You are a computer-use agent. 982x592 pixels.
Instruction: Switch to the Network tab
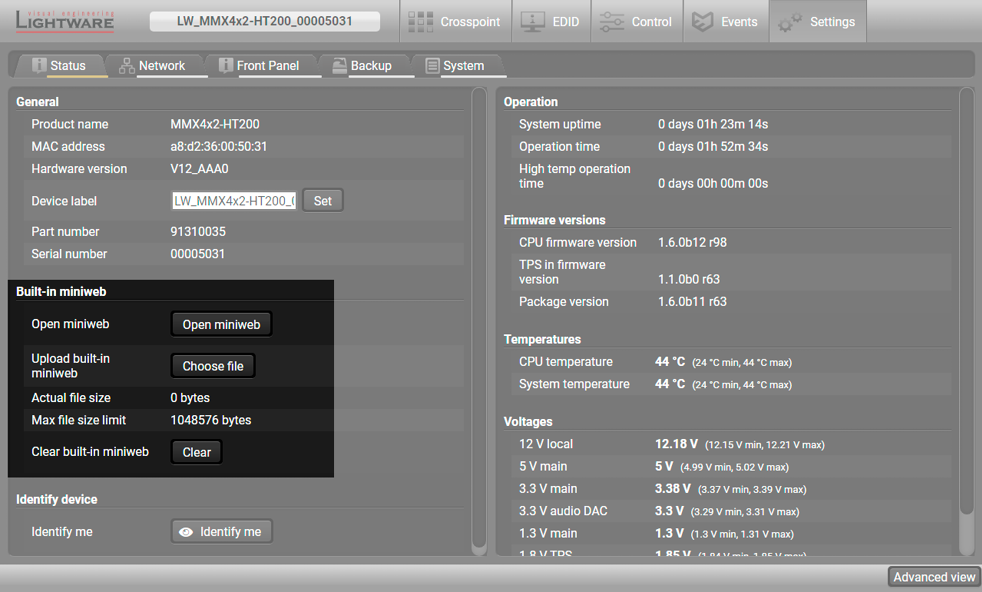157,66
